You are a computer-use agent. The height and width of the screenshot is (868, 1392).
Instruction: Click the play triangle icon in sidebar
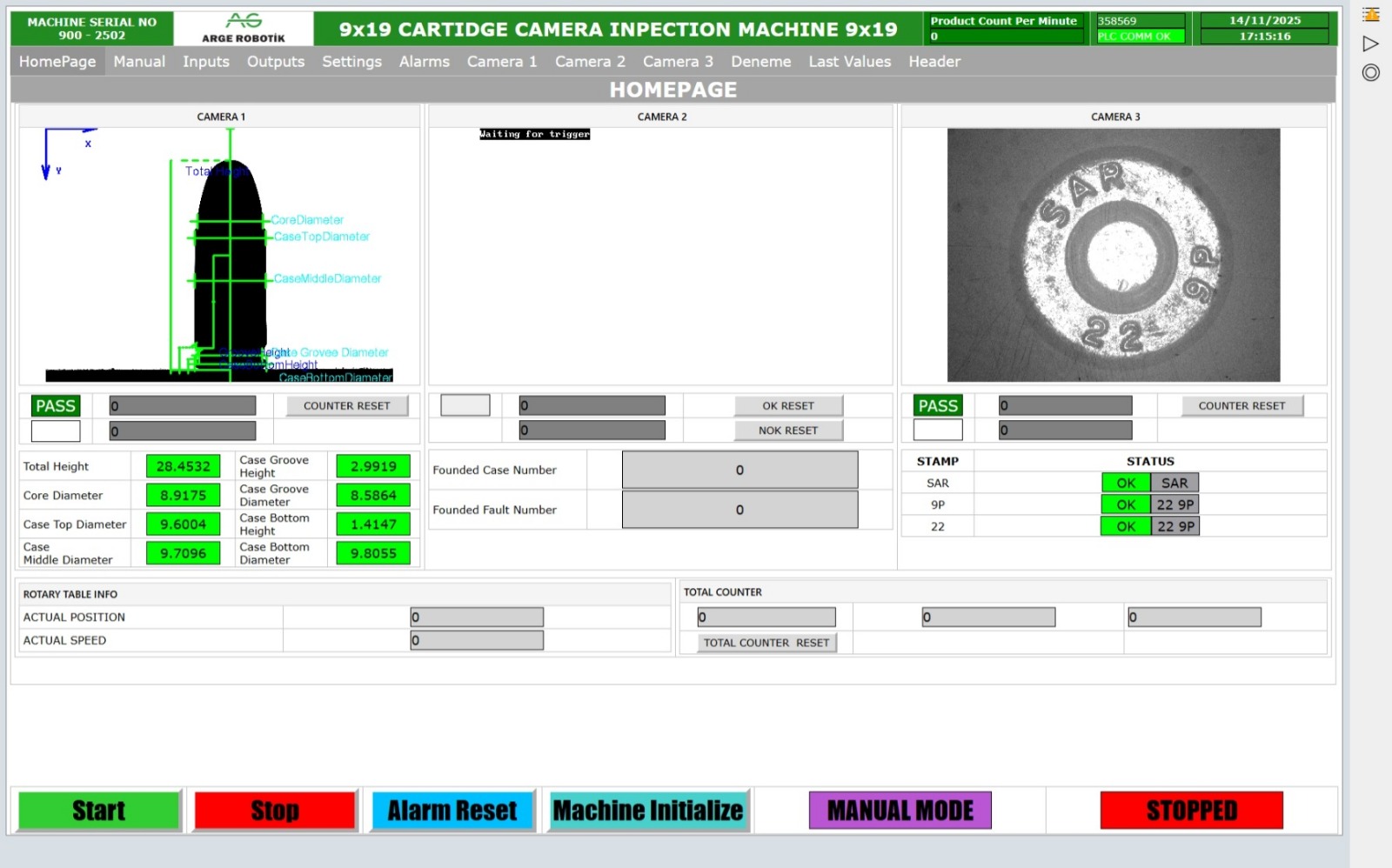[x=1371, y=43]
